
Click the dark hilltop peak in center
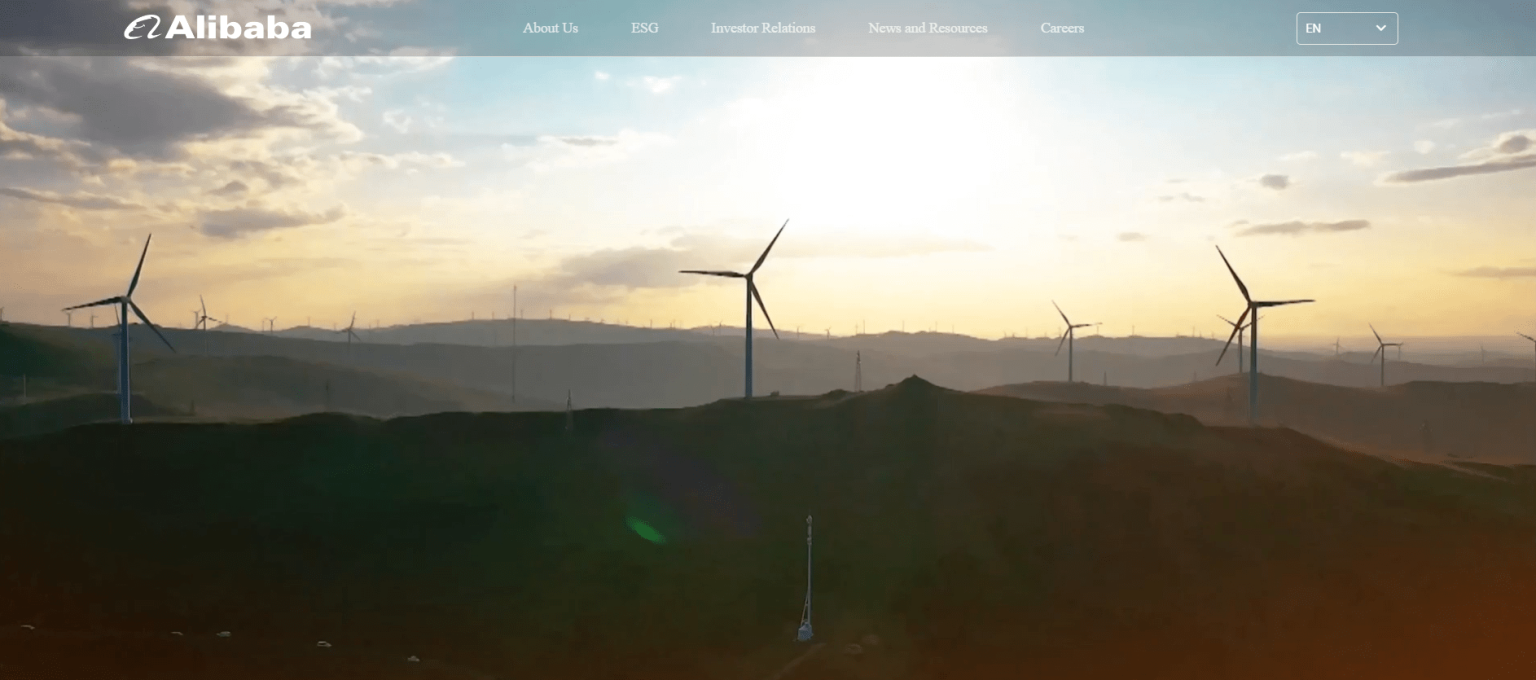[x=910, y=385]
